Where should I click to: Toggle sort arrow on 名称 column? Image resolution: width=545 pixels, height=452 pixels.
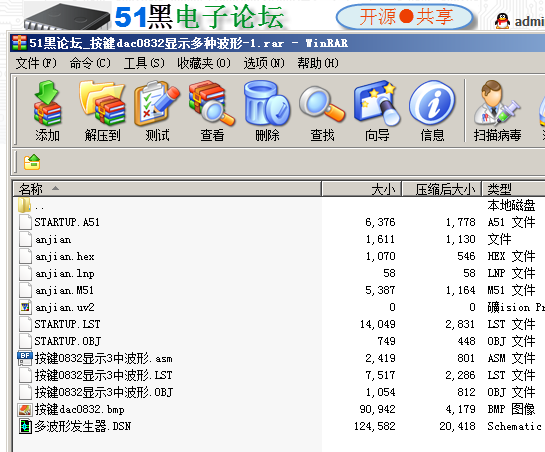pos(55,188)
